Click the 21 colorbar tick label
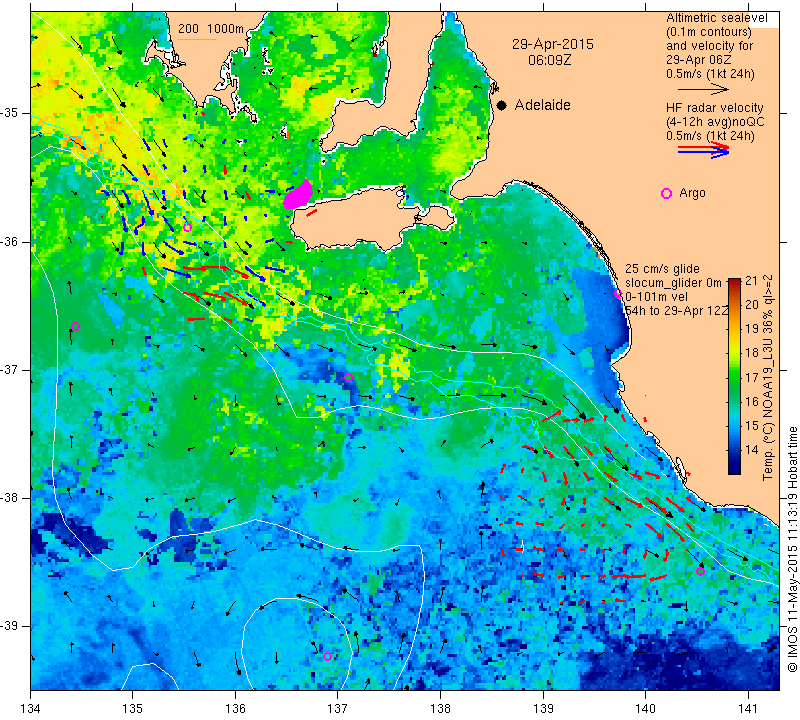800x720 pixels. click(751, 280)
